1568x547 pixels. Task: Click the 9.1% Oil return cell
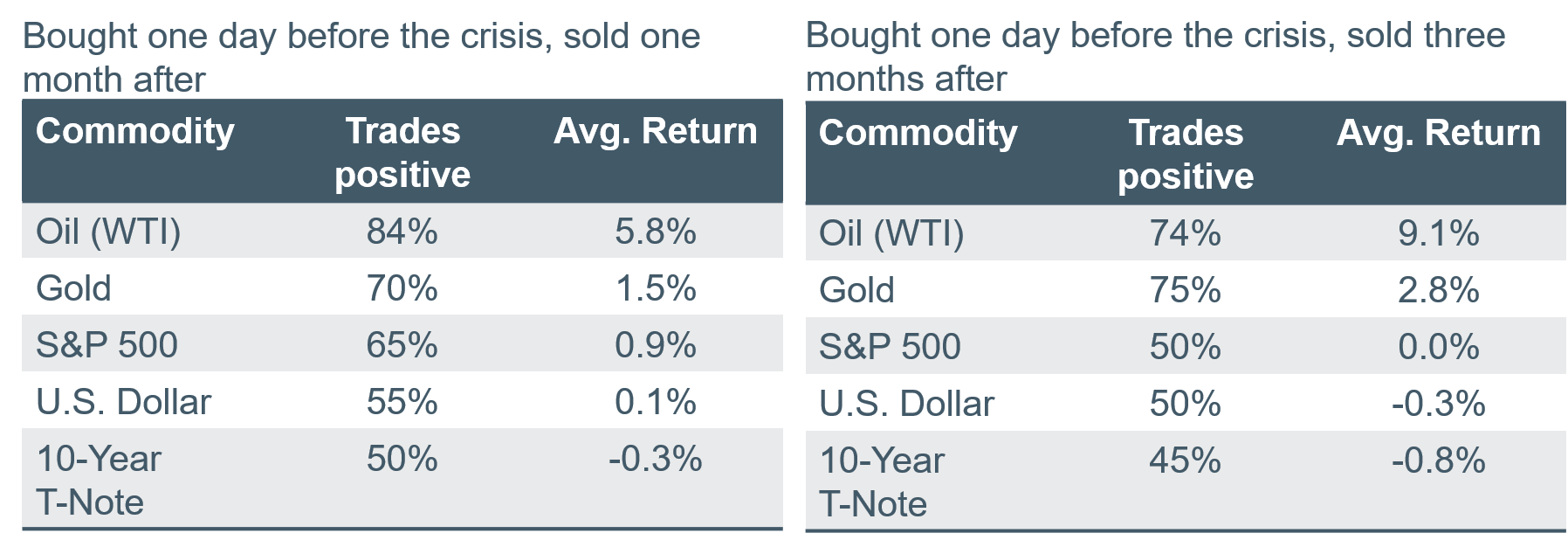click(x=1439, y=233)
